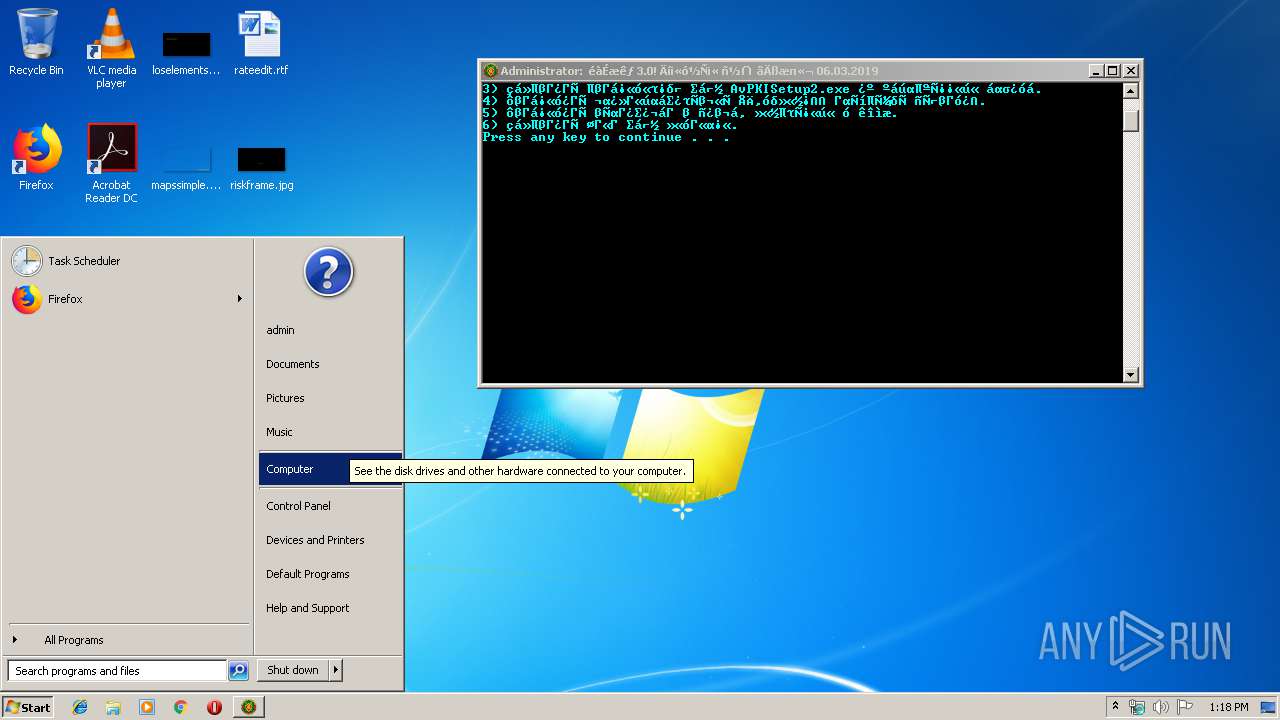Minimize the Administrator console window
The image size is (1280, 720).
click(1096, 71)
